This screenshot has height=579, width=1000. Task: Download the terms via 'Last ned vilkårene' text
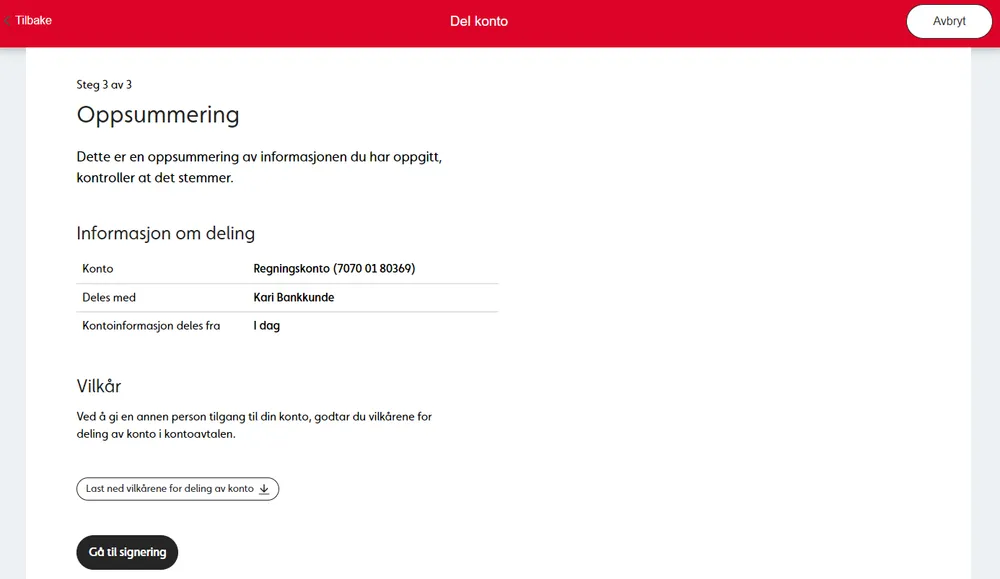(169, 489)
